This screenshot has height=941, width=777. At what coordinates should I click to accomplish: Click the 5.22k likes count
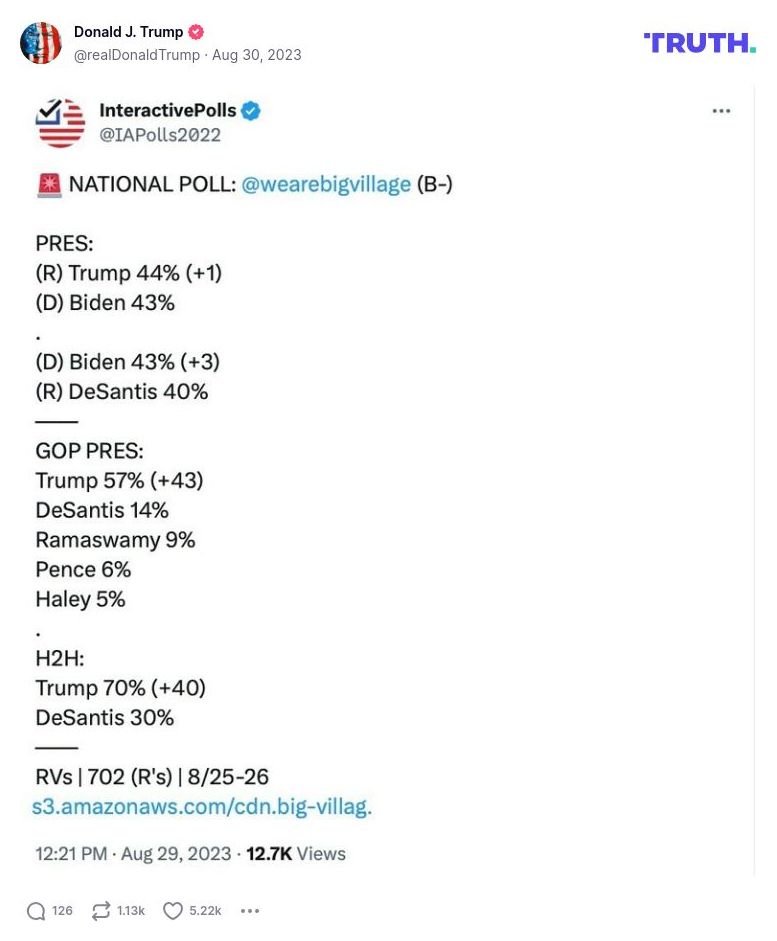click(205, 911)
